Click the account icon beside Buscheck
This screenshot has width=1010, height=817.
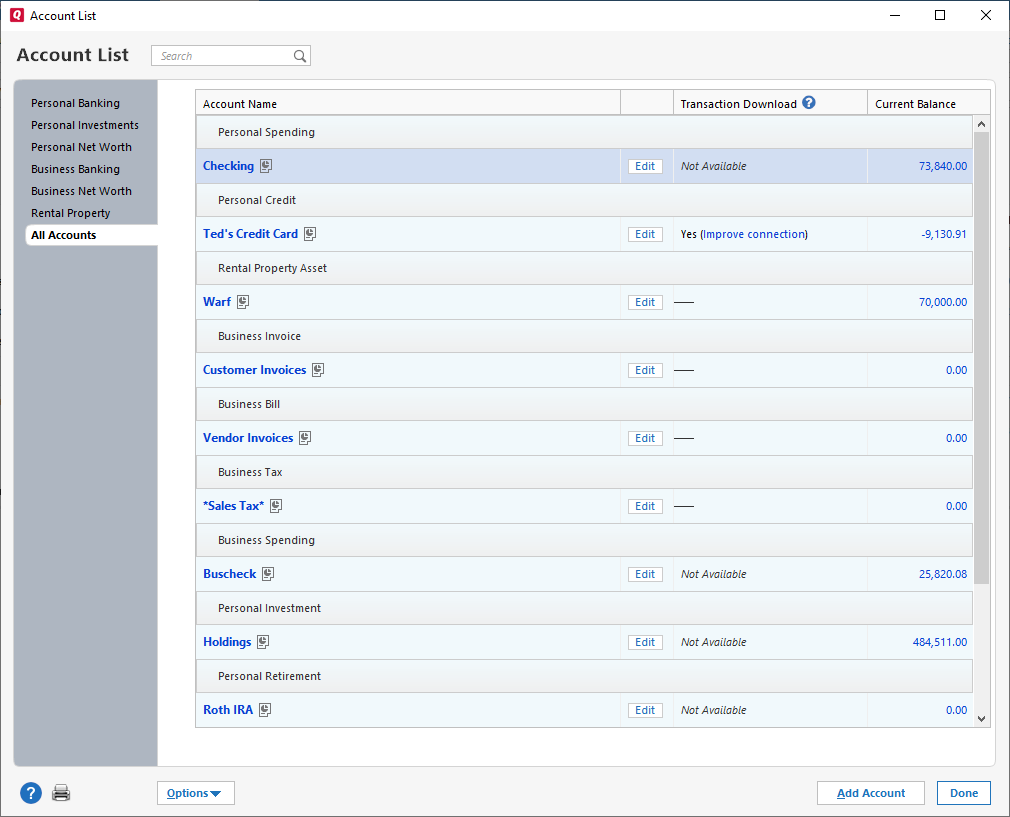point(267,573)
